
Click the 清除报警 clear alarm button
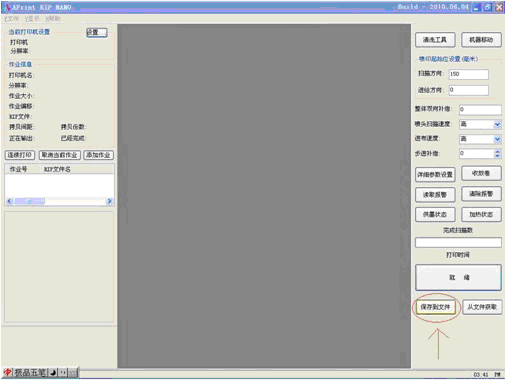[481, 194]
